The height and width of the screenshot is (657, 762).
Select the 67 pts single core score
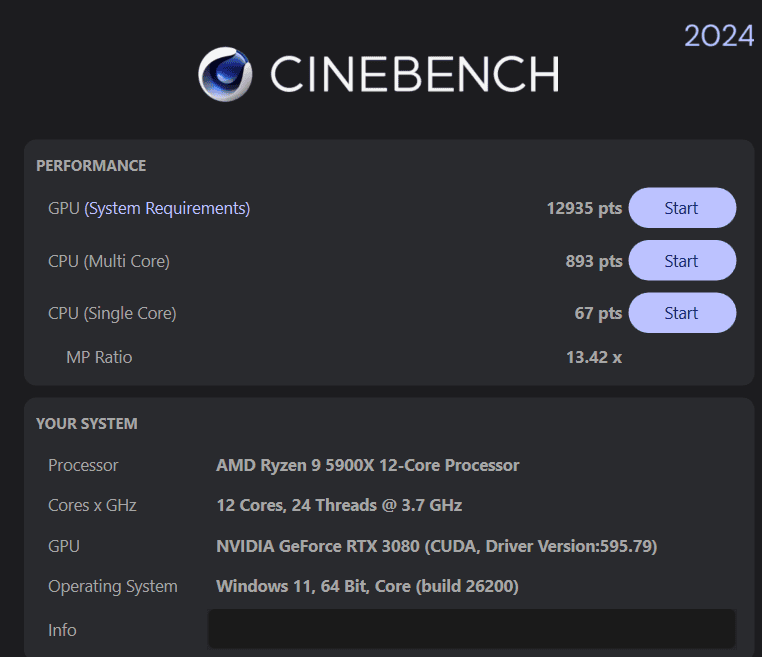(598, 313)
